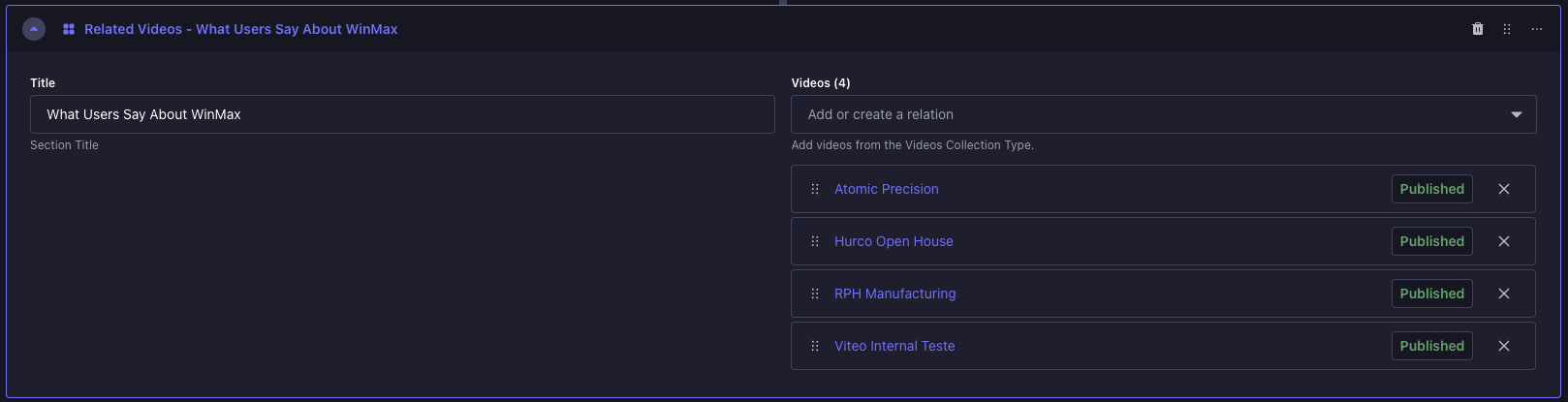Click Published badge on RPH Manufacturing

(x=1432, y=294)
